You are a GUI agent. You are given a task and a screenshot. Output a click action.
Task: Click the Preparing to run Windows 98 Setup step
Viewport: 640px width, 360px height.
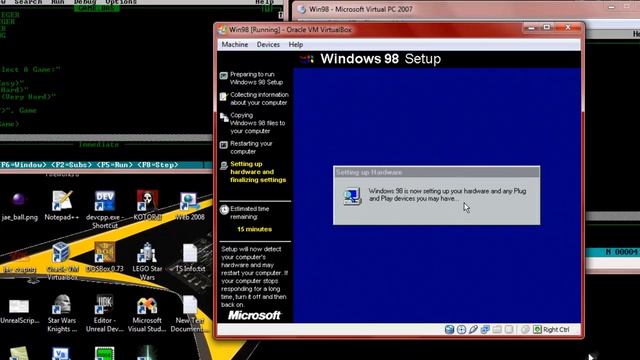click(256, 78)
